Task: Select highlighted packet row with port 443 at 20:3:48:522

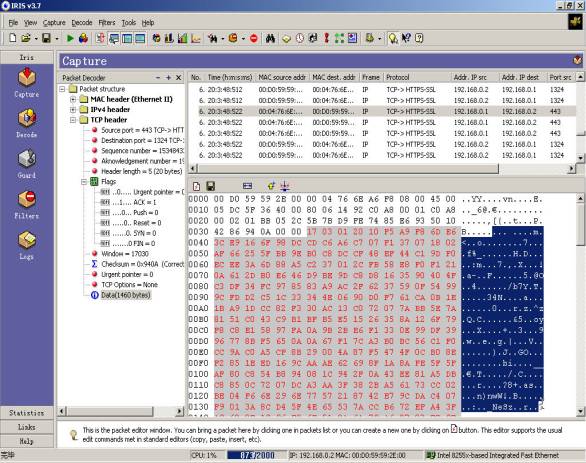Action: click(382, 111)
